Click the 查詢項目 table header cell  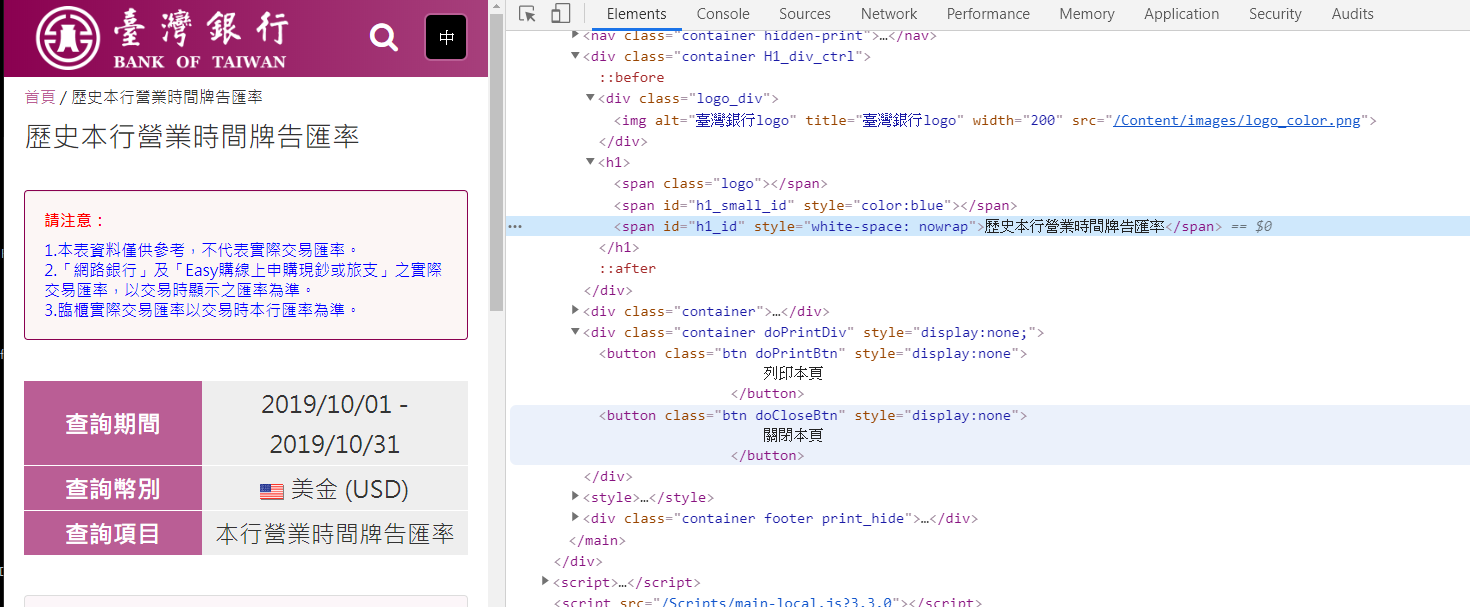point(113,533)
